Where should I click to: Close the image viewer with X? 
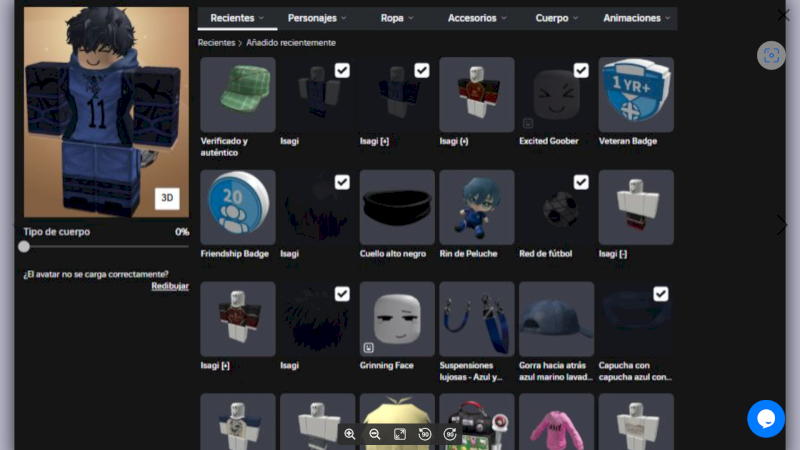(x=783, y=15)
